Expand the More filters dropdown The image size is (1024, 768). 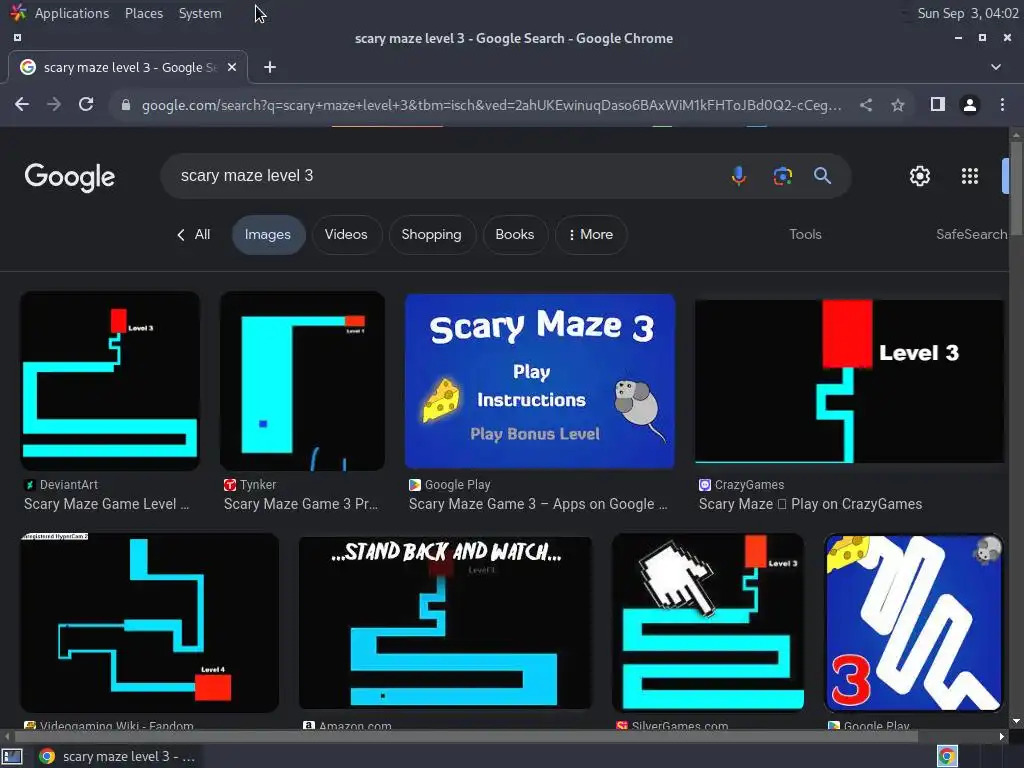pyautogui.click(x=591, y=234)
